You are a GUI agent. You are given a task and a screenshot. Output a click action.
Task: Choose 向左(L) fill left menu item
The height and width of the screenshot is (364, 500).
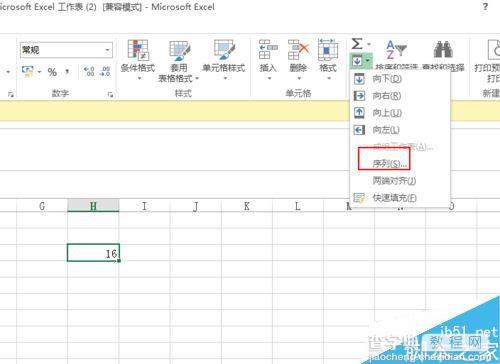click(x=400, y=130)
